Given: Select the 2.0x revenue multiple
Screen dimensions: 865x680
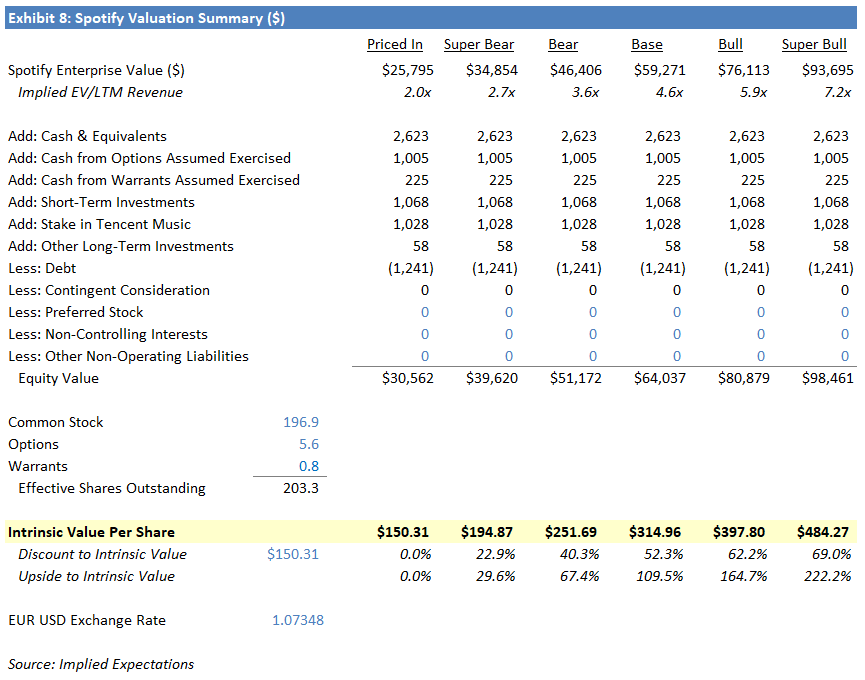Looking at the screenshot, I should tap(417, 93).
